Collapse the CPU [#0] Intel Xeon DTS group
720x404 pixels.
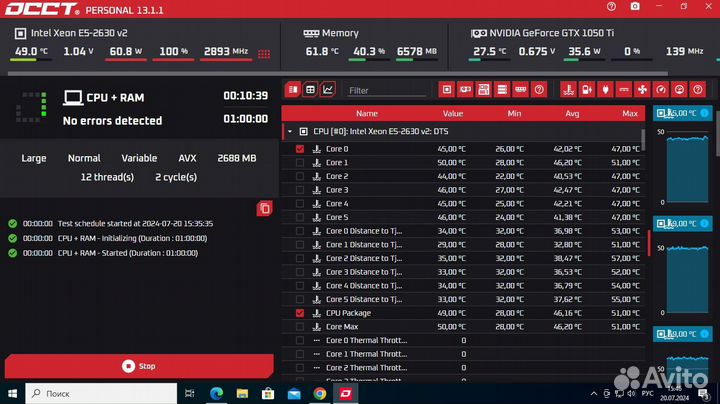tap(289, 131)
